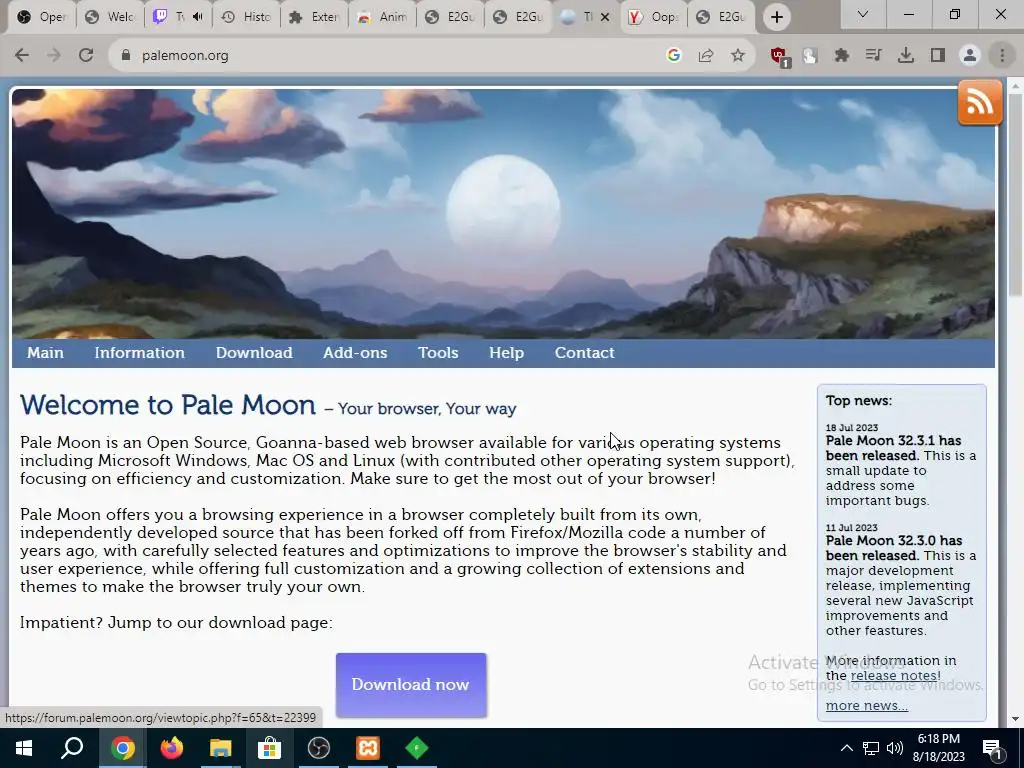Image resolution: width=1024 pixels, height=768 pixels.
Task: Close the current Pale Moon tab
Action: (x=605, y=17)
